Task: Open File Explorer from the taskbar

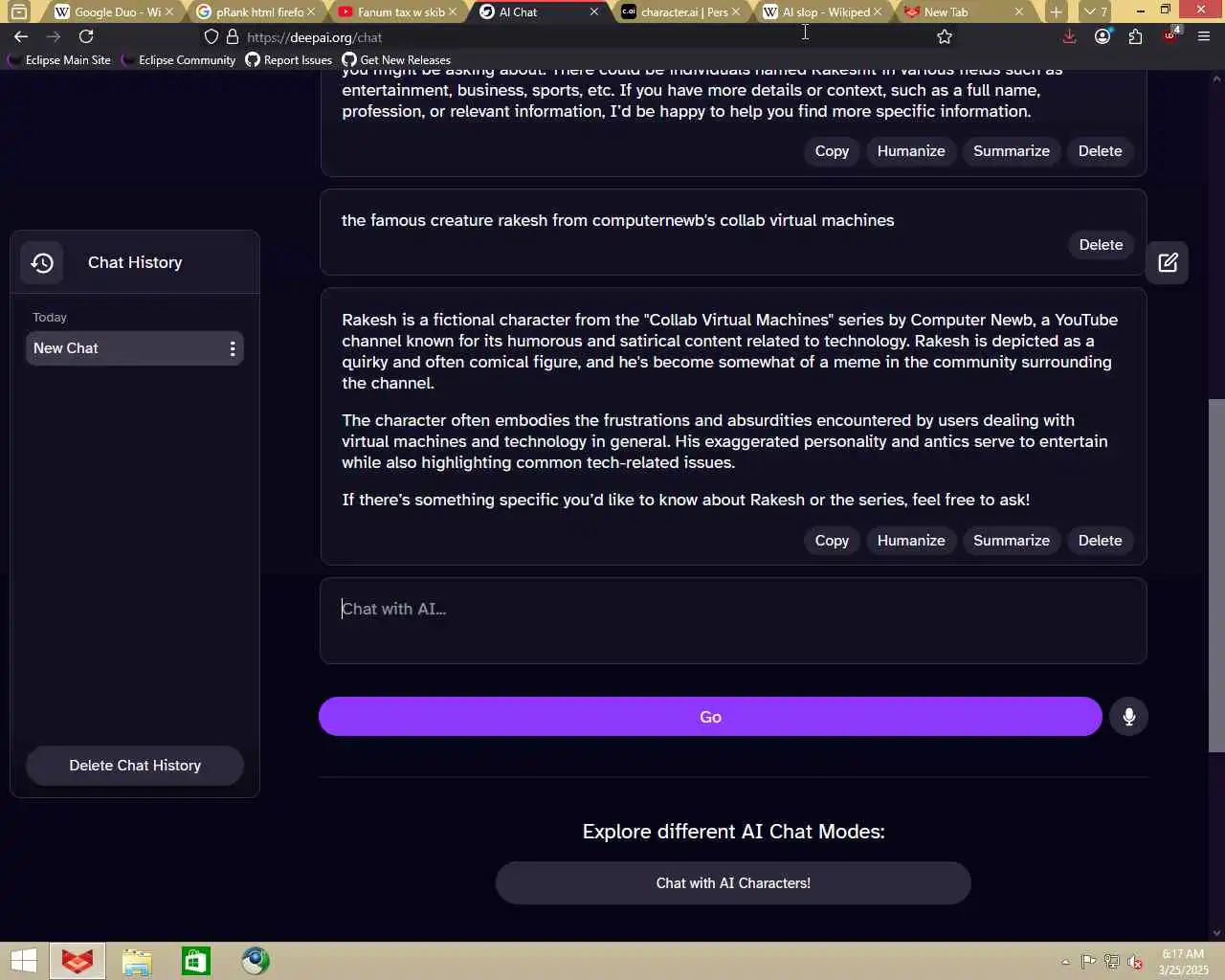Action: click(137, 961)
